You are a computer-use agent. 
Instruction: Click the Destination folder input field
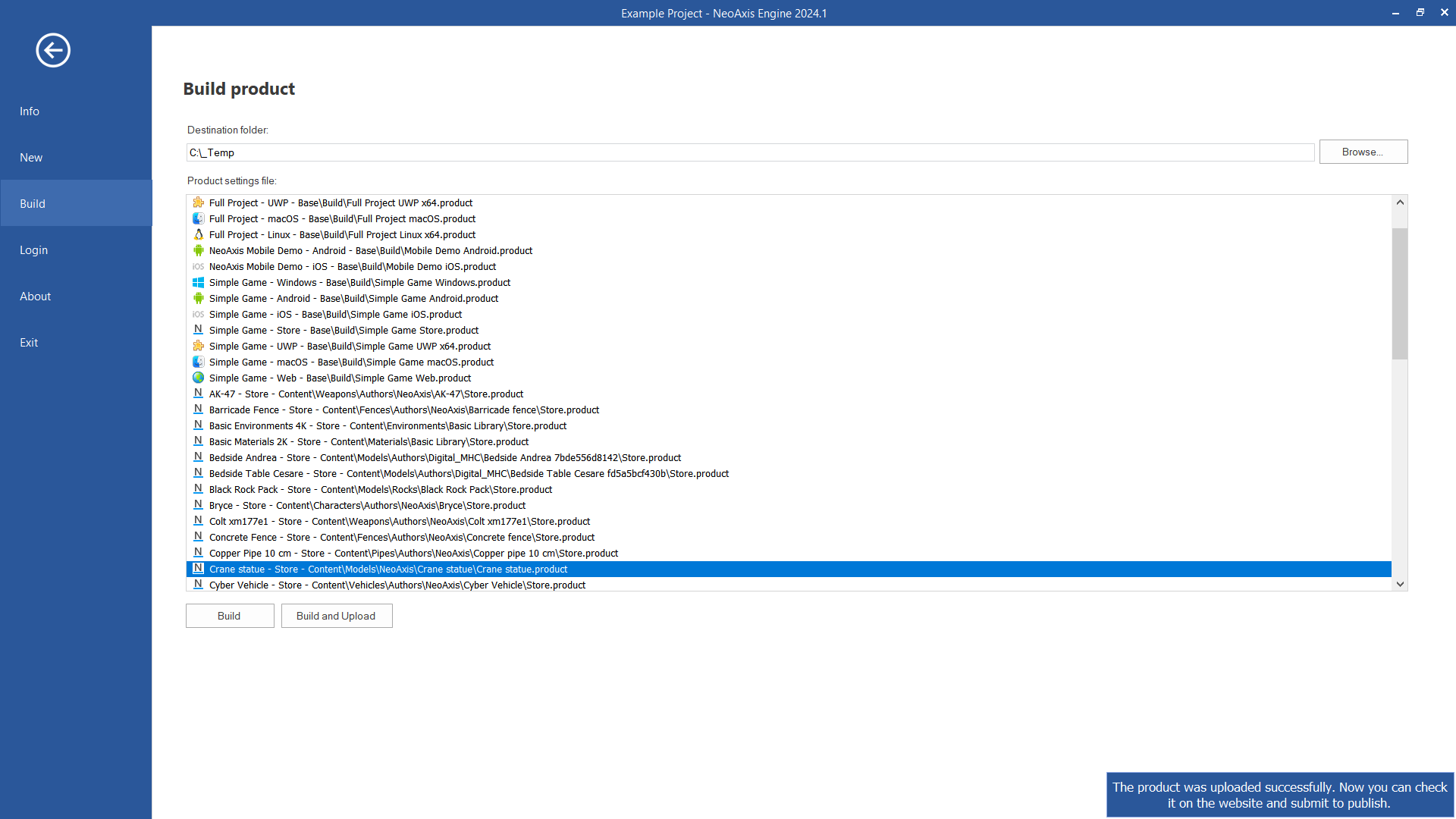[x=749, y=152]
